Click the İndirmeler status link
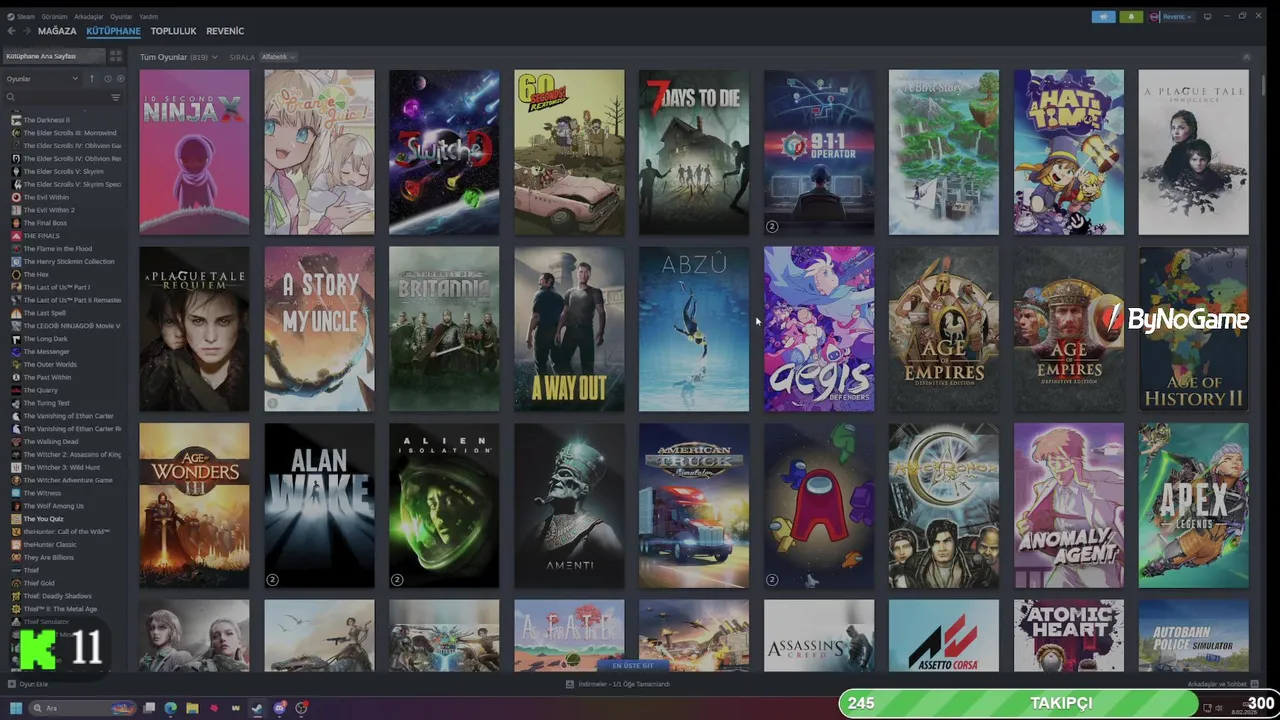 point(624,684)
